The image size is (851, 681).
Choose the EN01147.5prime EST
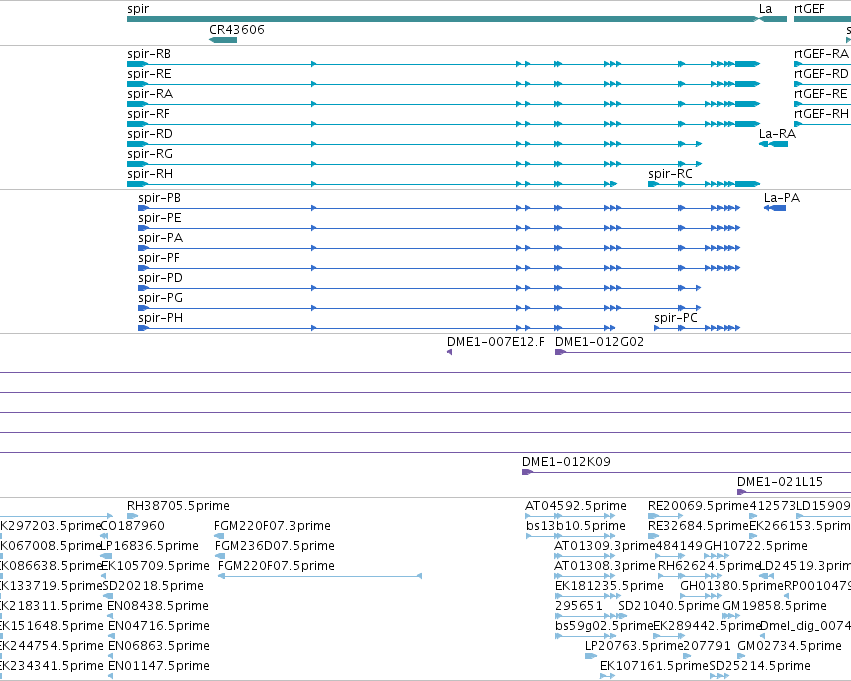(110, 676)
